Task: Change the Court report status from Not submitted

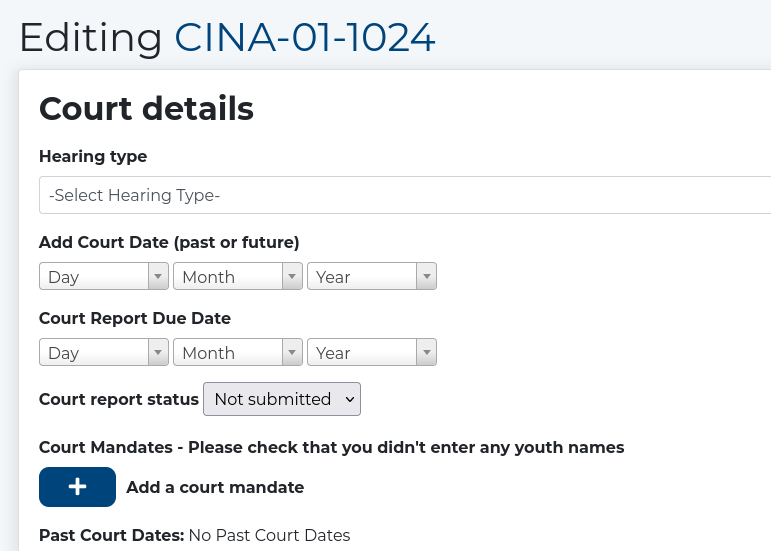Action: coord(282,399)
